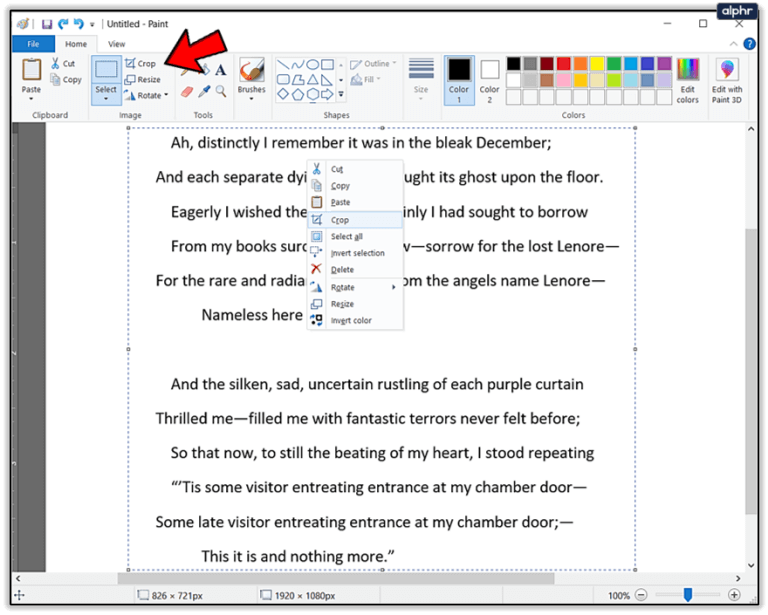Click Crop in the Image ribbon group

click(x=141, y=63)
